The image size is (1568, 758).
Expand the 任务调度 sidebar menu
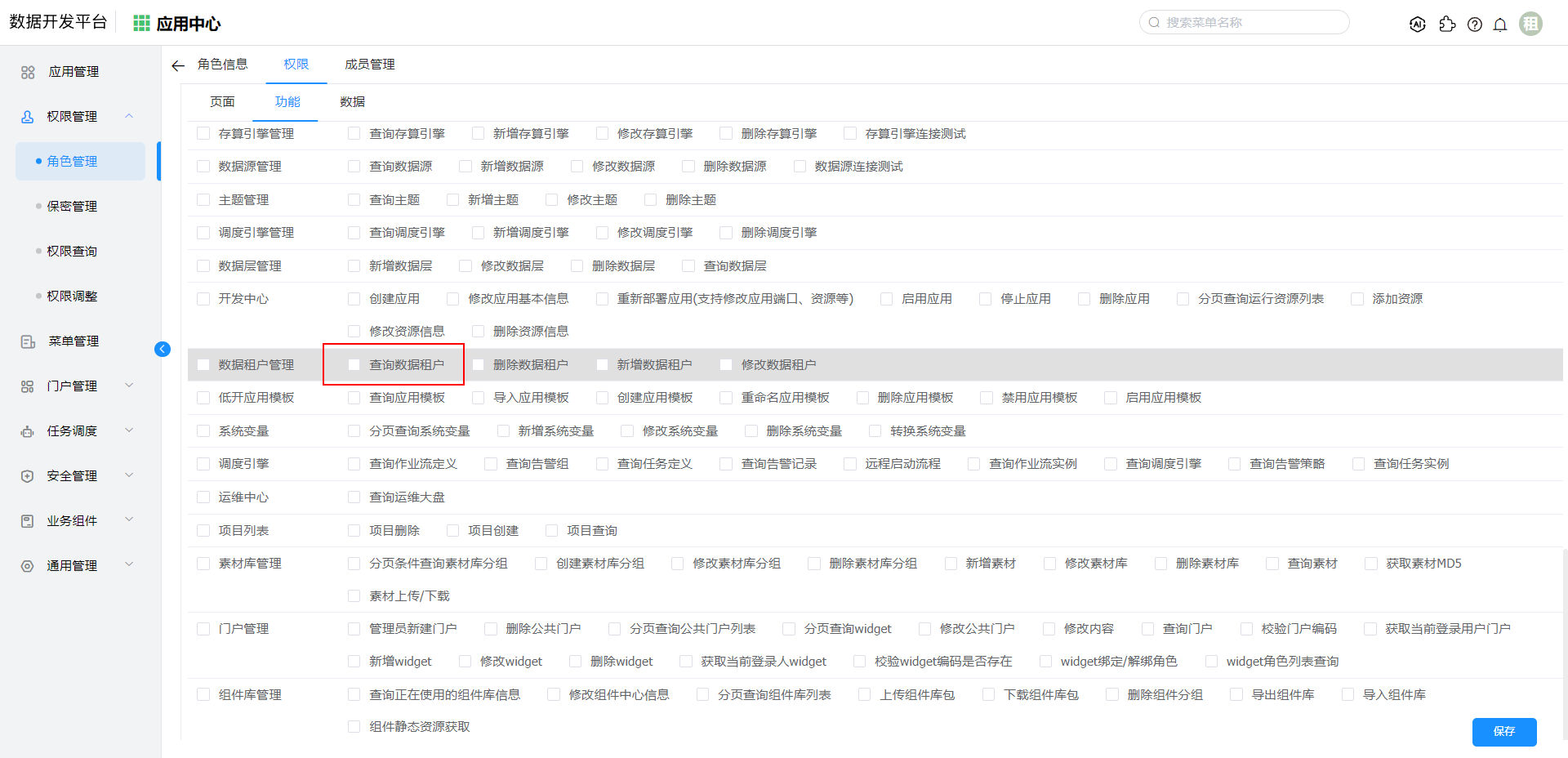pyautogui.click(x=129, y=430)
